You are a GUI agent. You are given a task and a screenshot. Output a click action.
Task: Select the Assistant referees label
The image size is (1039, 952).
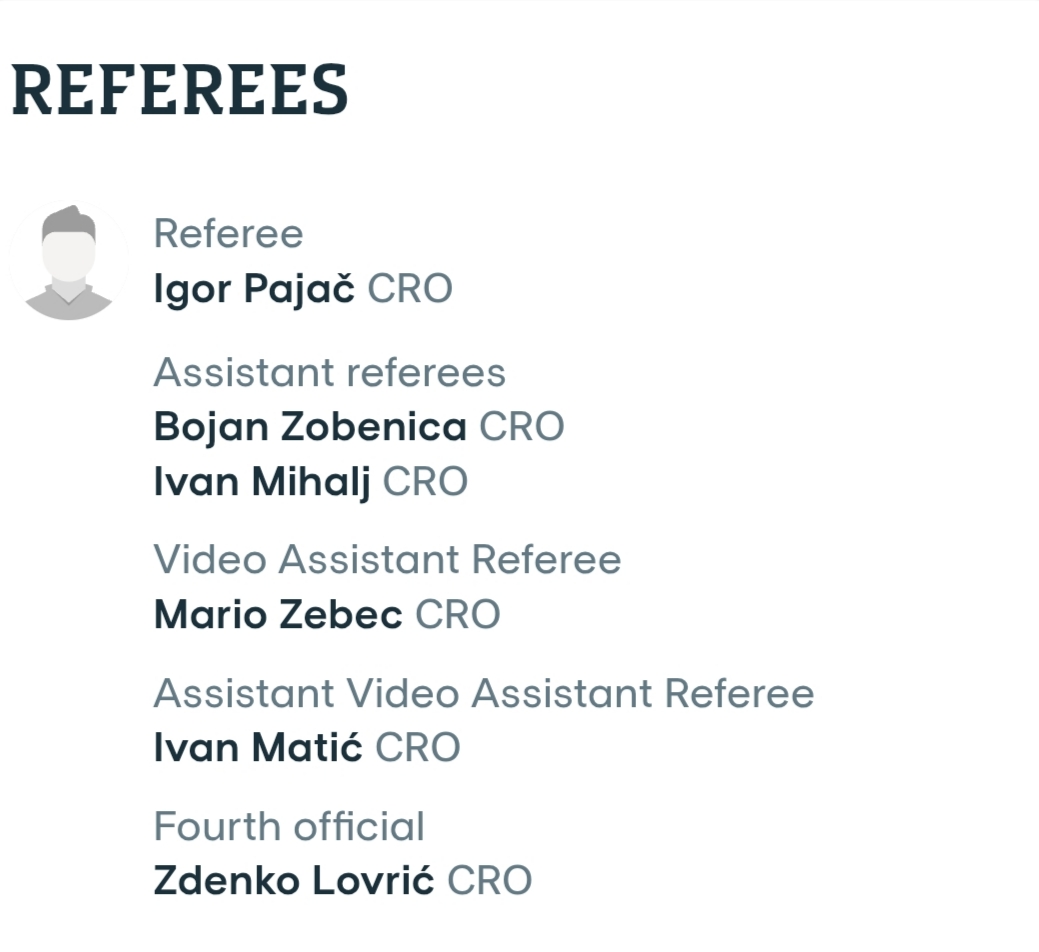[330, 373]
